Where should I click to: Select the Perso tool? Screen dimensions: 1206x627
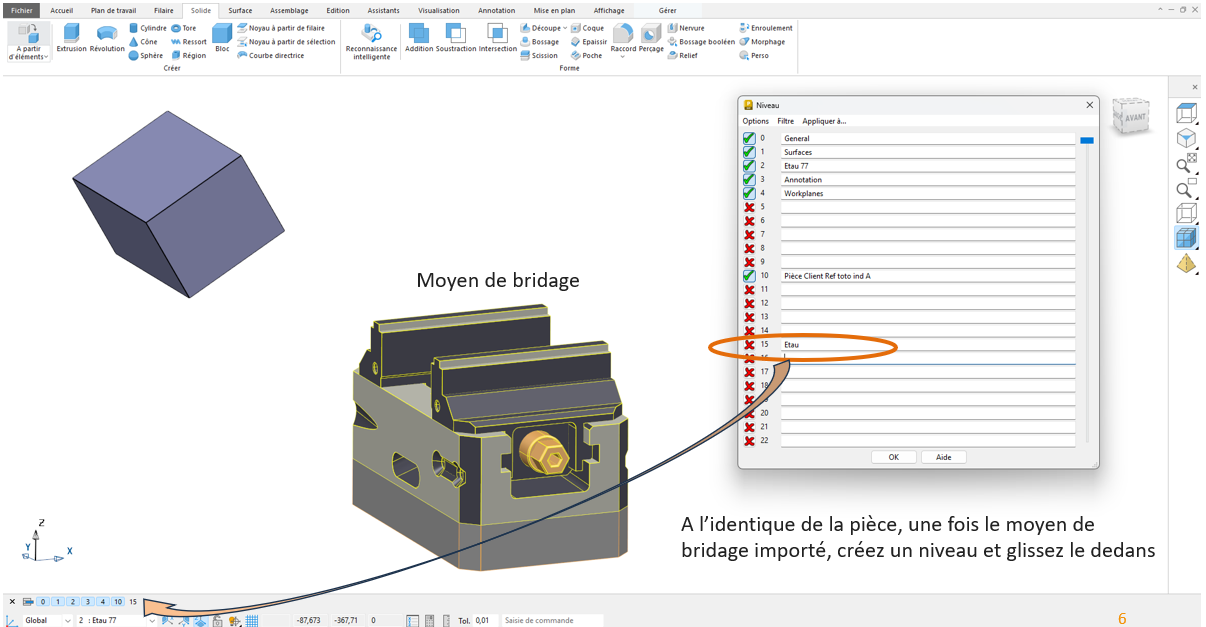pyautogui.click(x=754, y=56)
